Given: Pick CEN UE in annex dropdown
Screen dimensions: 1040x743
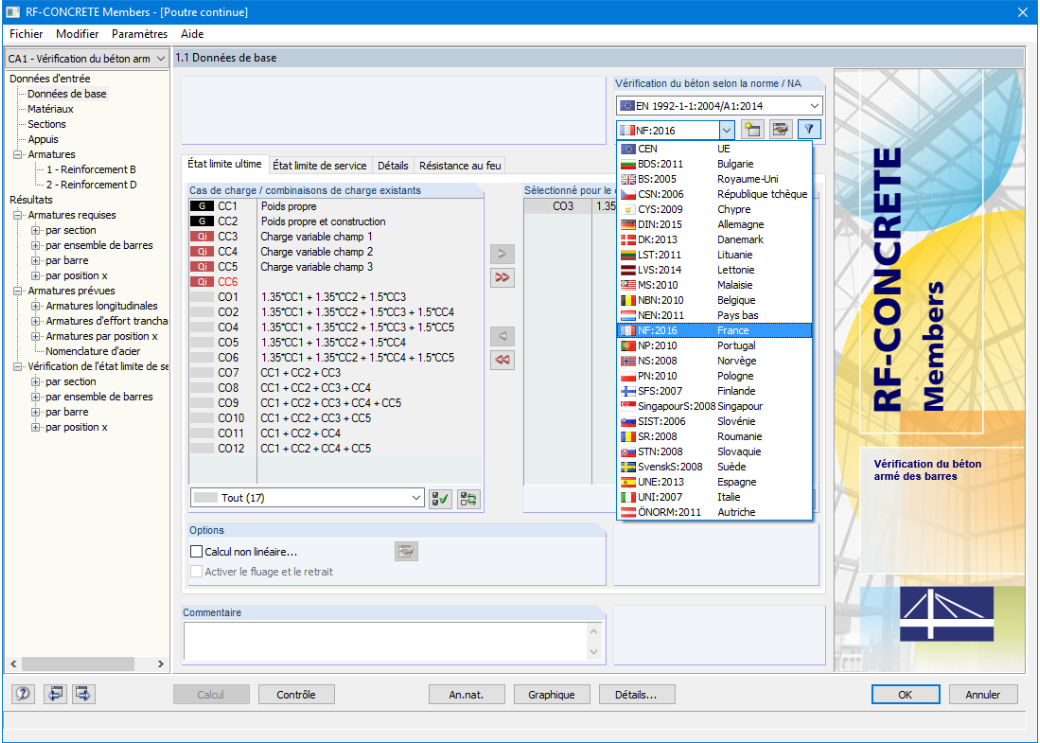Looking at the screenshot, I should click(714, 149).
